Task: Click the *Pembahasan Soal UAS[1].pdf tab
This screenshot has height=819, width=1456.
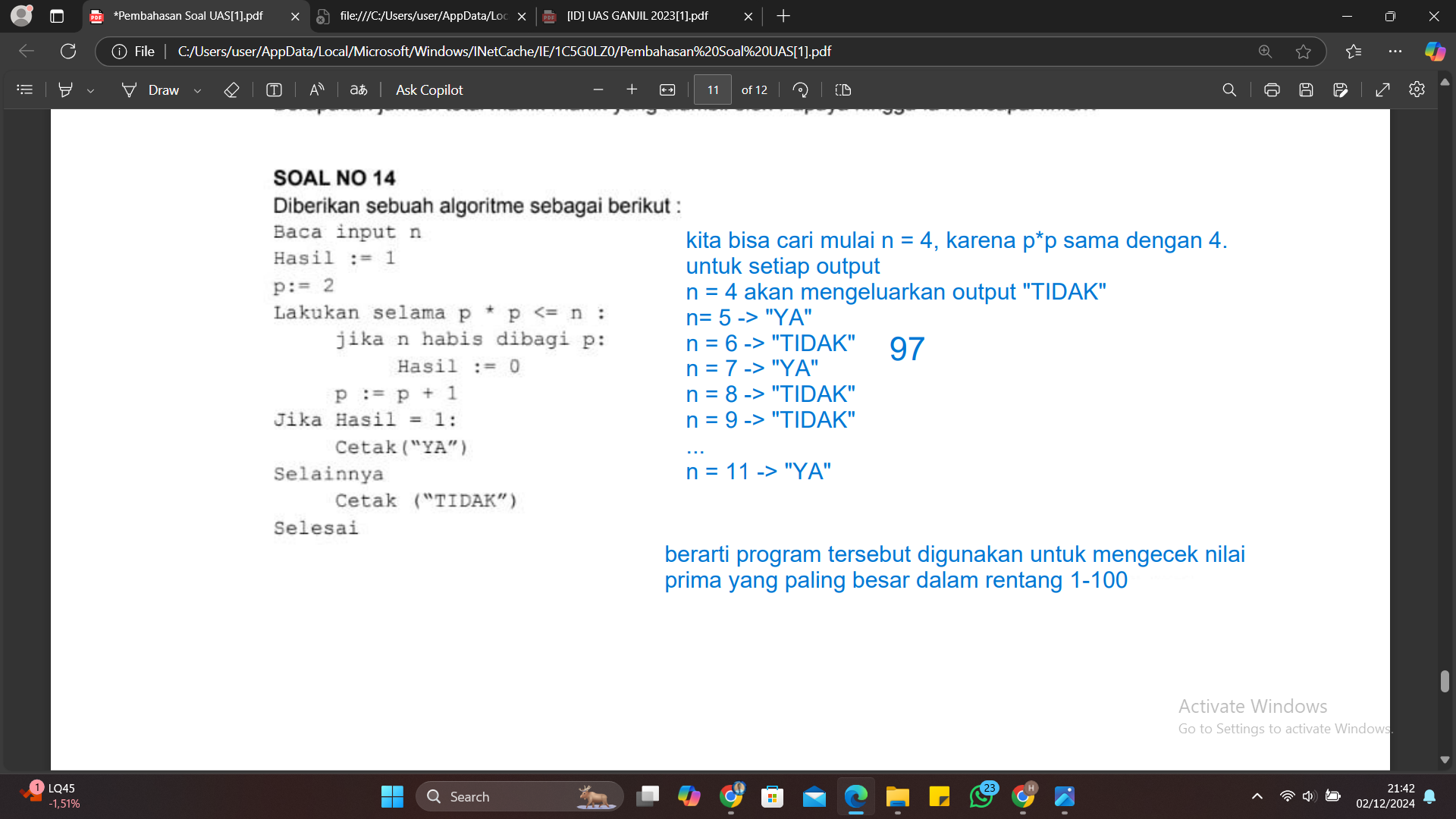Action: 192,16
